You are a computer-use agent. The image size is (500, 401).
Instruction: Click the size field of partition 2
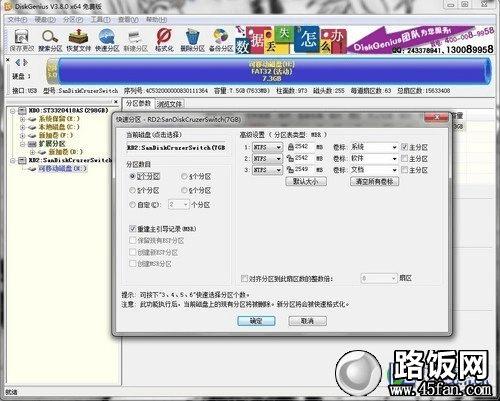[304, 159]
